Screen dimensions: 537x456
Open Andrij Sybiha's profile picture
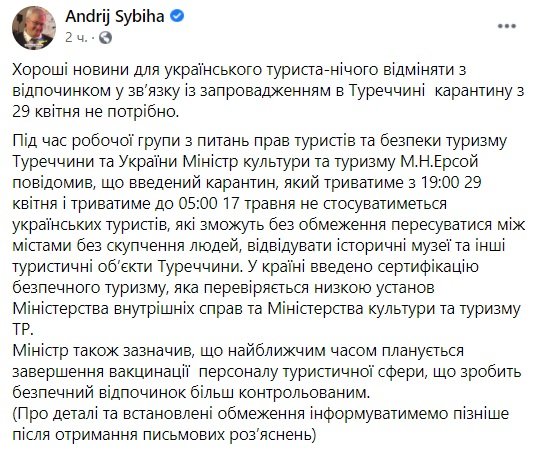34,28
